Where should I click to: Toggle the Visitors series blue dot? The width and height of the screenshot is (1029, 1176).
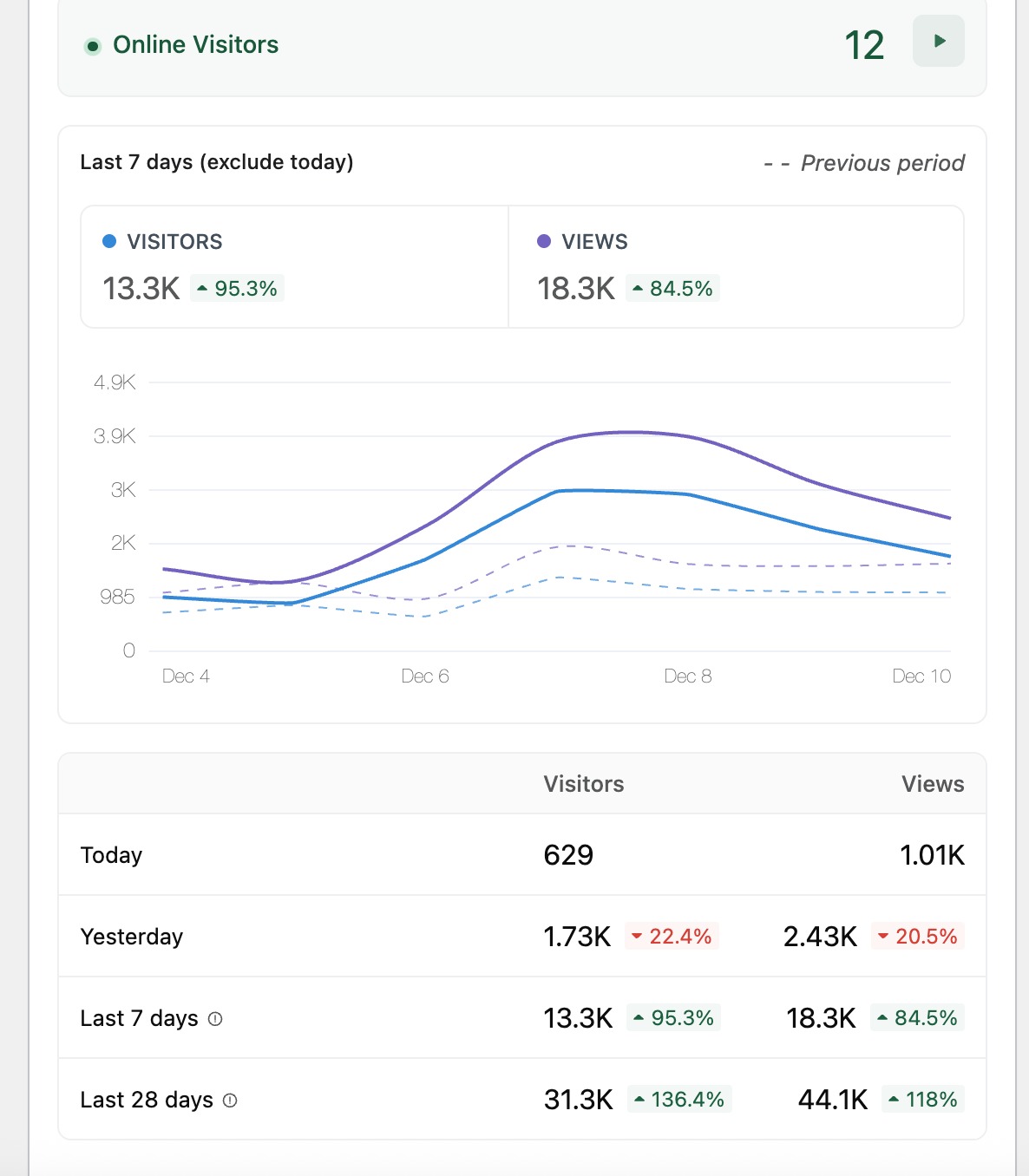(109, 242)
